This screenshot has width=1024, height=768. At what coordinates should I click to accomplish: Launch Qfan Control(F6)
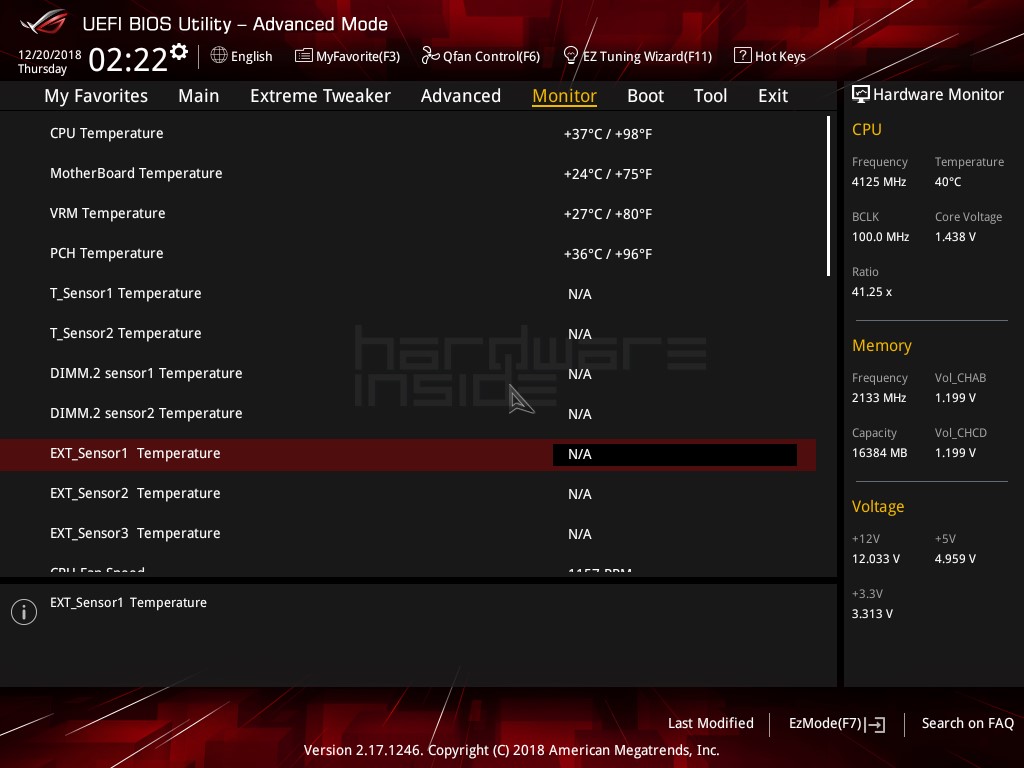tap(491, 56)
